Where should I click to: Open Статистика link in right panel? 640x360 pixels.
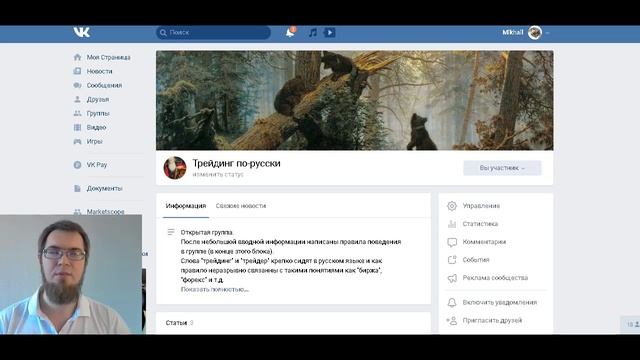[x=480, y=224]
